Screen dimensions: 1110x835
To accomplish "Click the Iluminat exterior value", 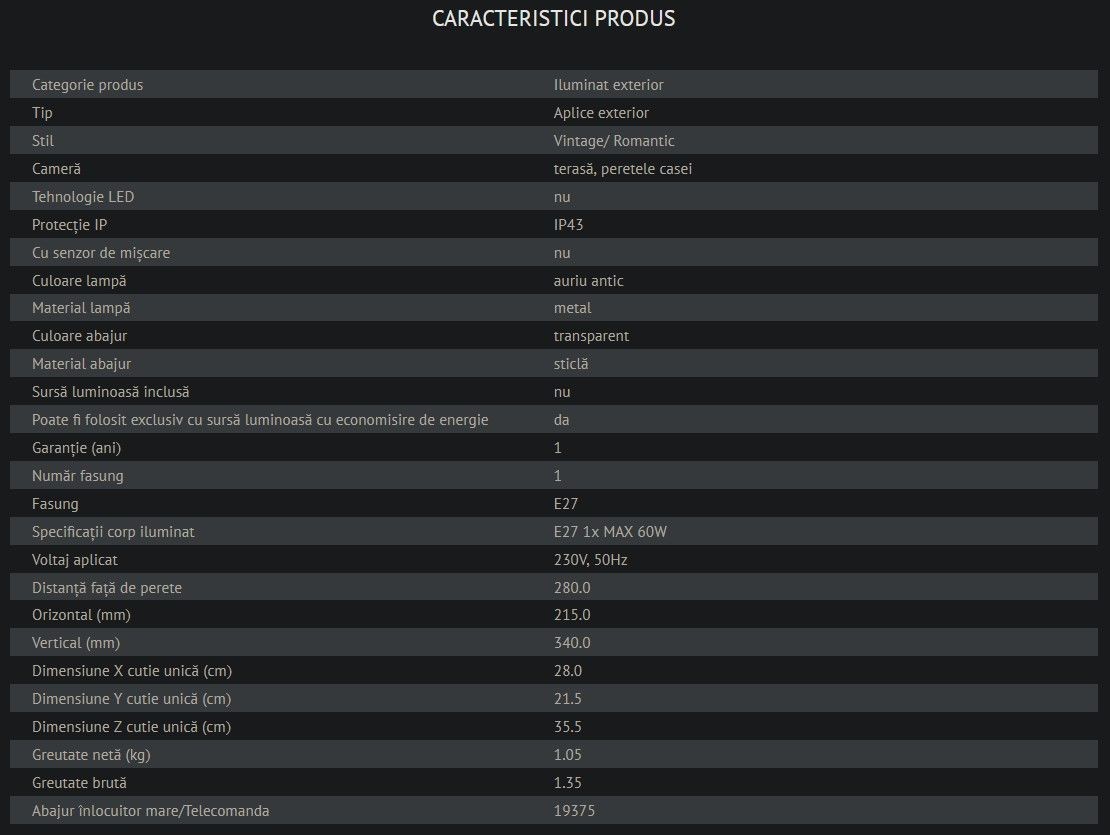I will click(x=608, y=85).
